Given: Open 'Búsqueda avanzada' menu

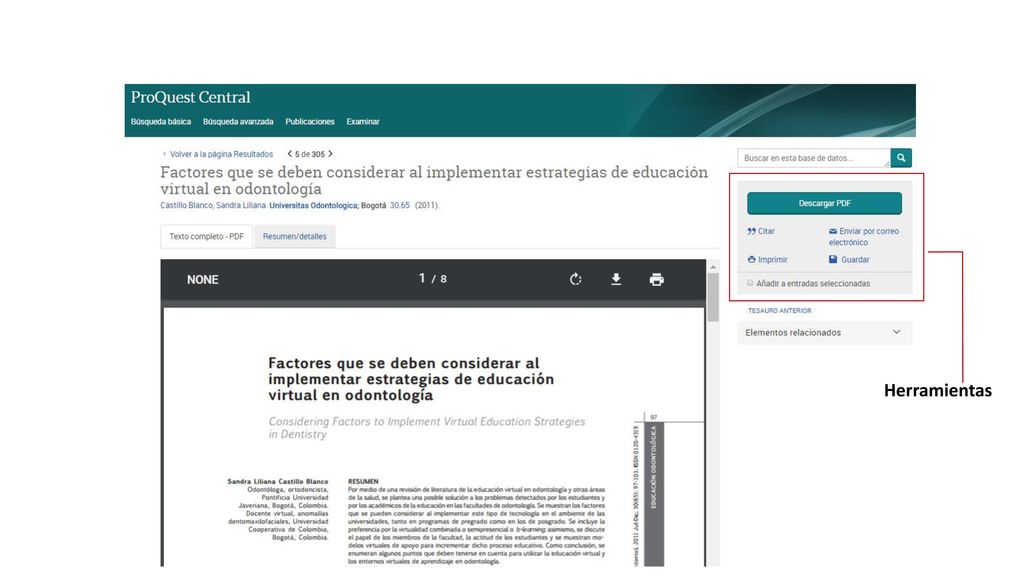Looking at the screenshot, I should pos(238,121).
